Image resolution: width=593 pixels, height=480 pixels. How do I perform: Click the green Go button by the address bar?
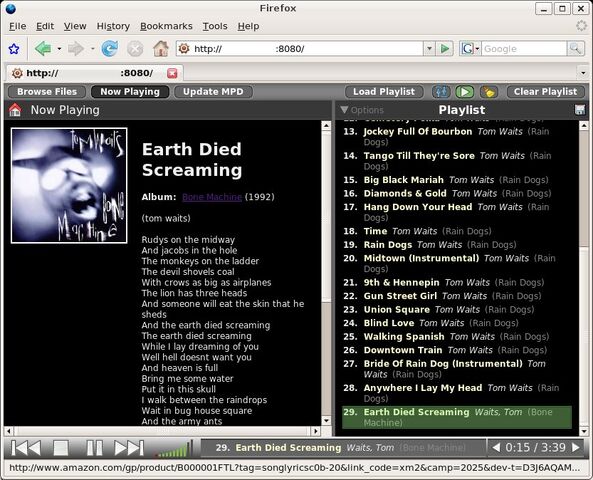click(444, 49)
